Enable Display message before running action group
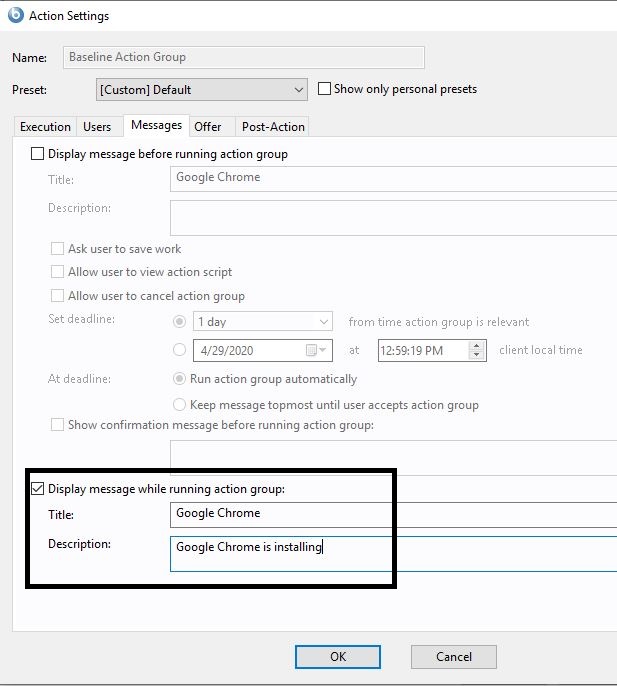Viewport: 617px width, 686px height. point(38,154)
